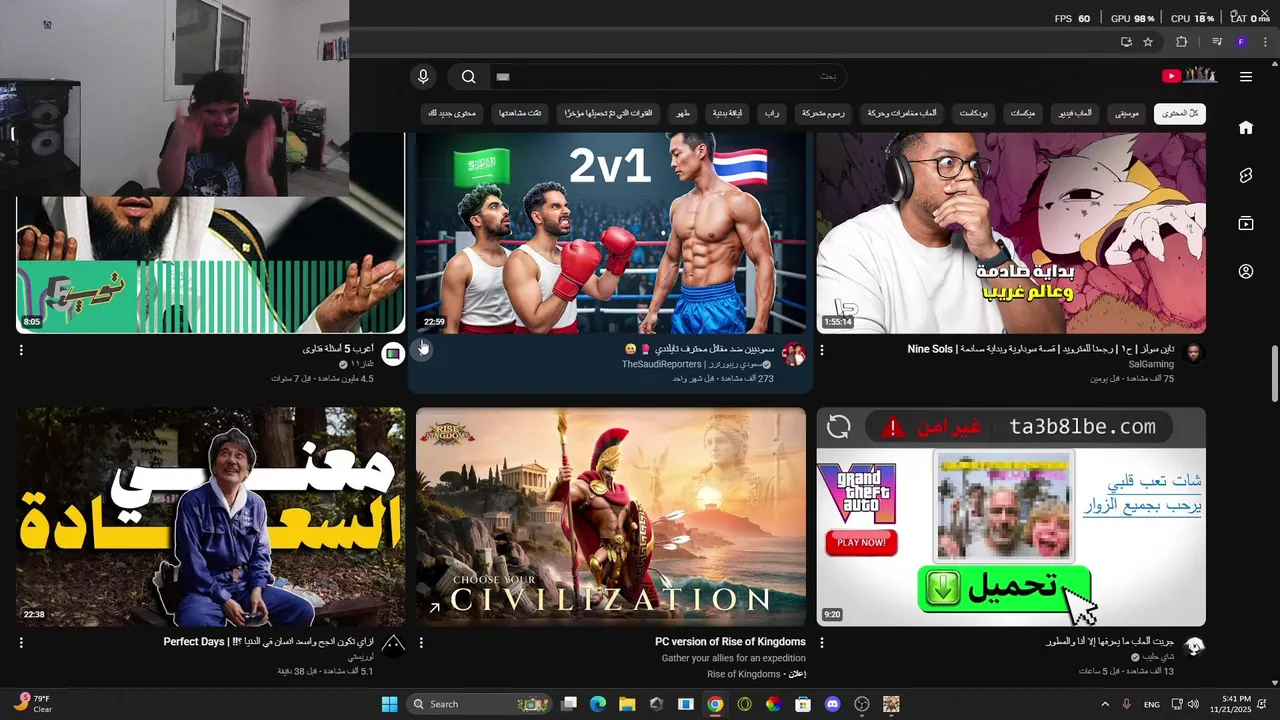The height and width of the screenshot is (720, 1280).
Task: Open the Chrome profile avatar 'F'
Action: click(1241, 42)
